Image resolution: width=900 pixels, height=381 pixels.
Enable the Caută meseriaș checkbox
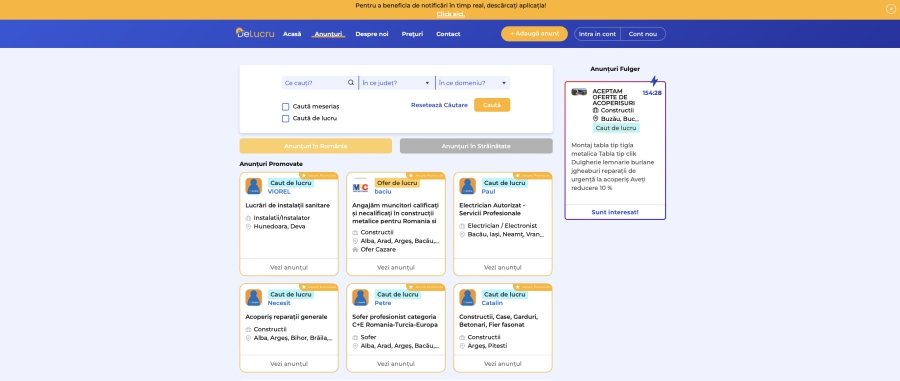click(x=285, y=107)
